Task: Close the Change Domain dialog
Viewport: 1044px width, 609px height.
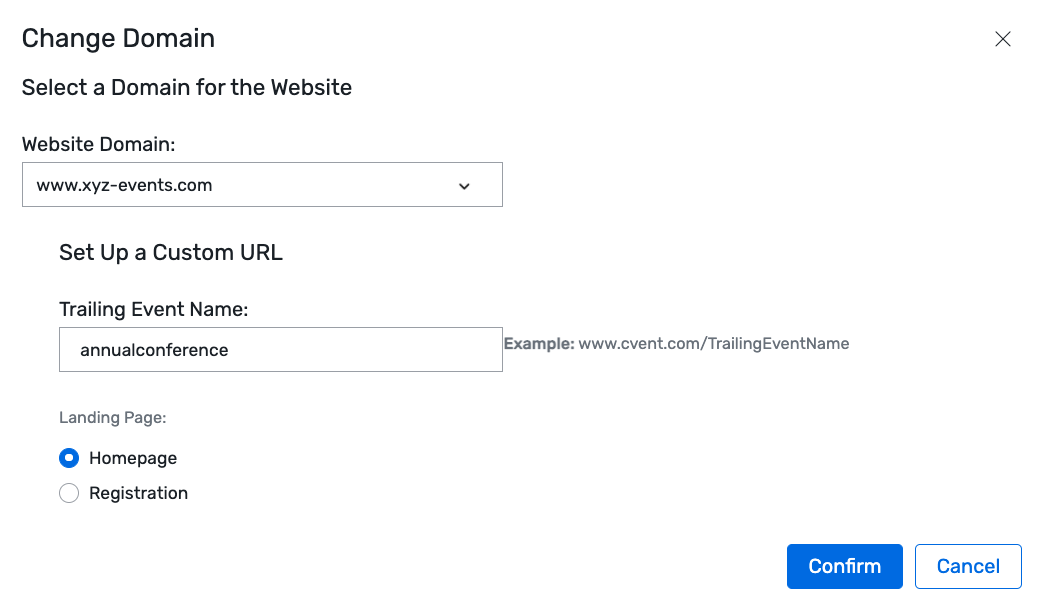Action: (x=1003, y=39)
